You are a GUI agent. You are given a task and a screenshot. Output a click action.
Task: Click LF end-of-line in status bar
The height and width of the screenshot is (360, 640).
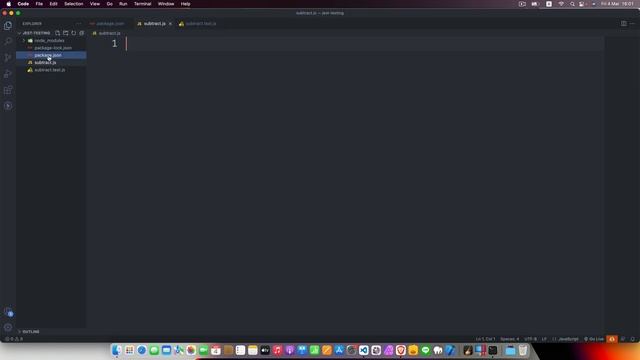[544, 339]
